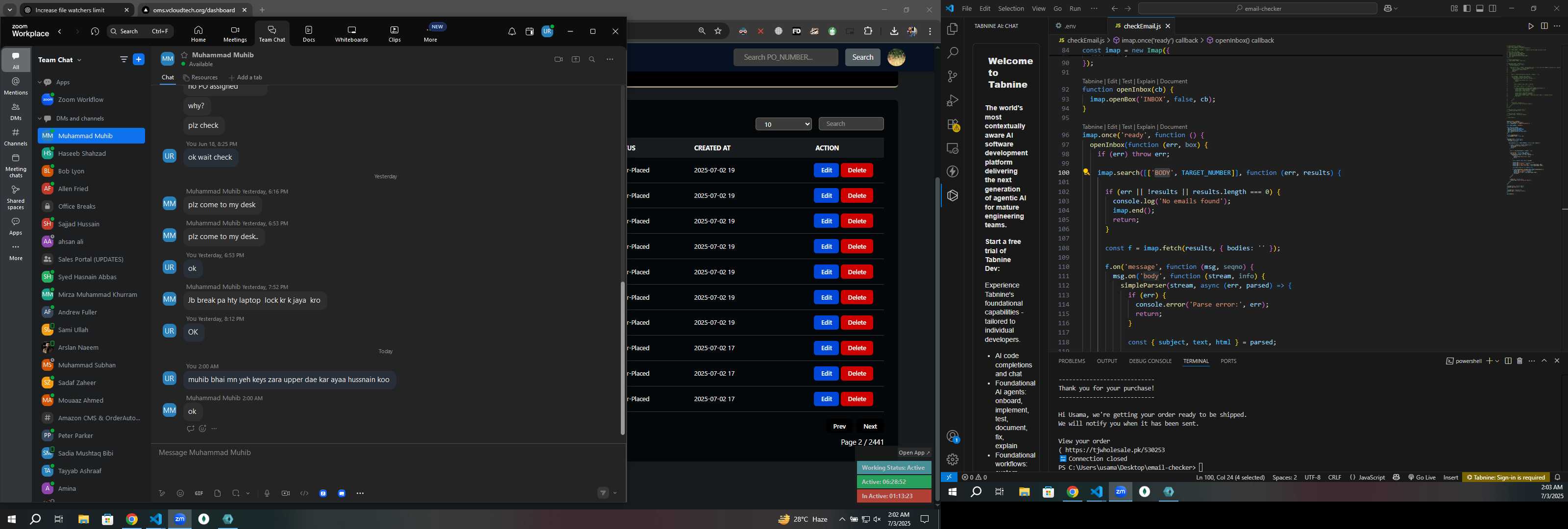Star the Muhammad Muhib chat
Viewport: 1568px width, 529px height.
pyautogui.click(x=184, y=55)
